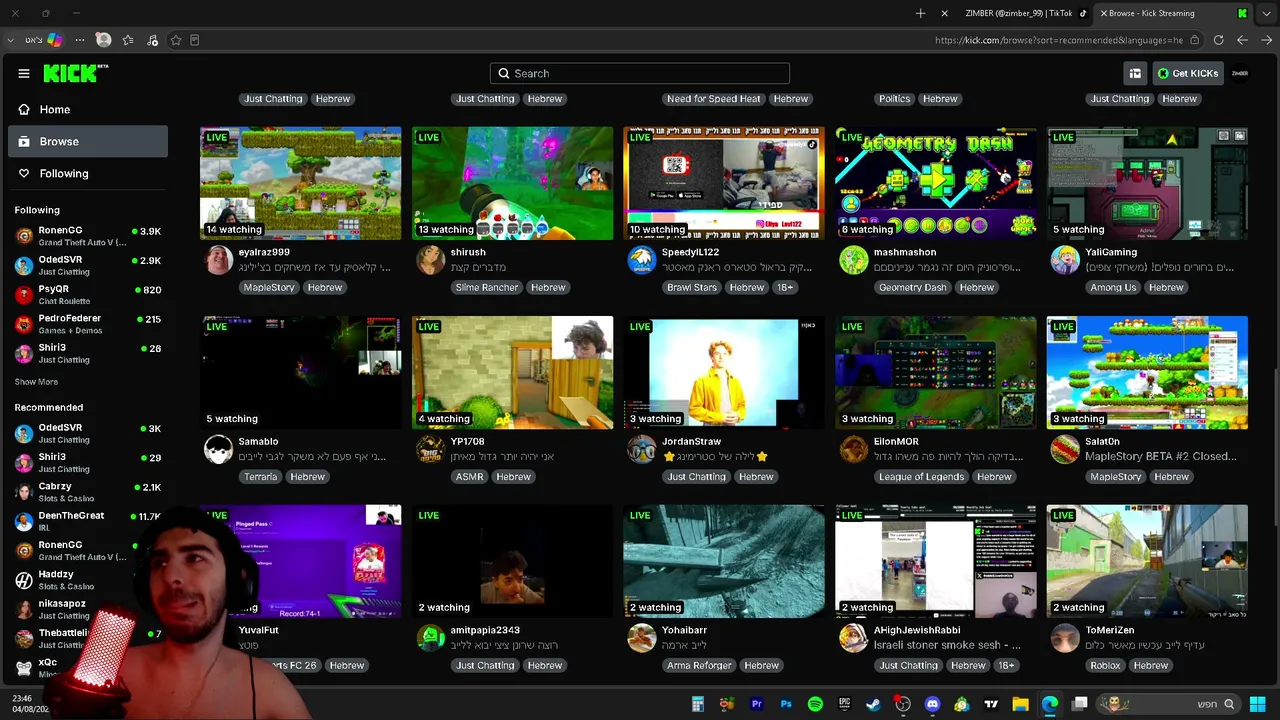This screenshot has height=720, width=1280.
Task: Go to Home in the Kick sidebar
Action: click(88, 109)
